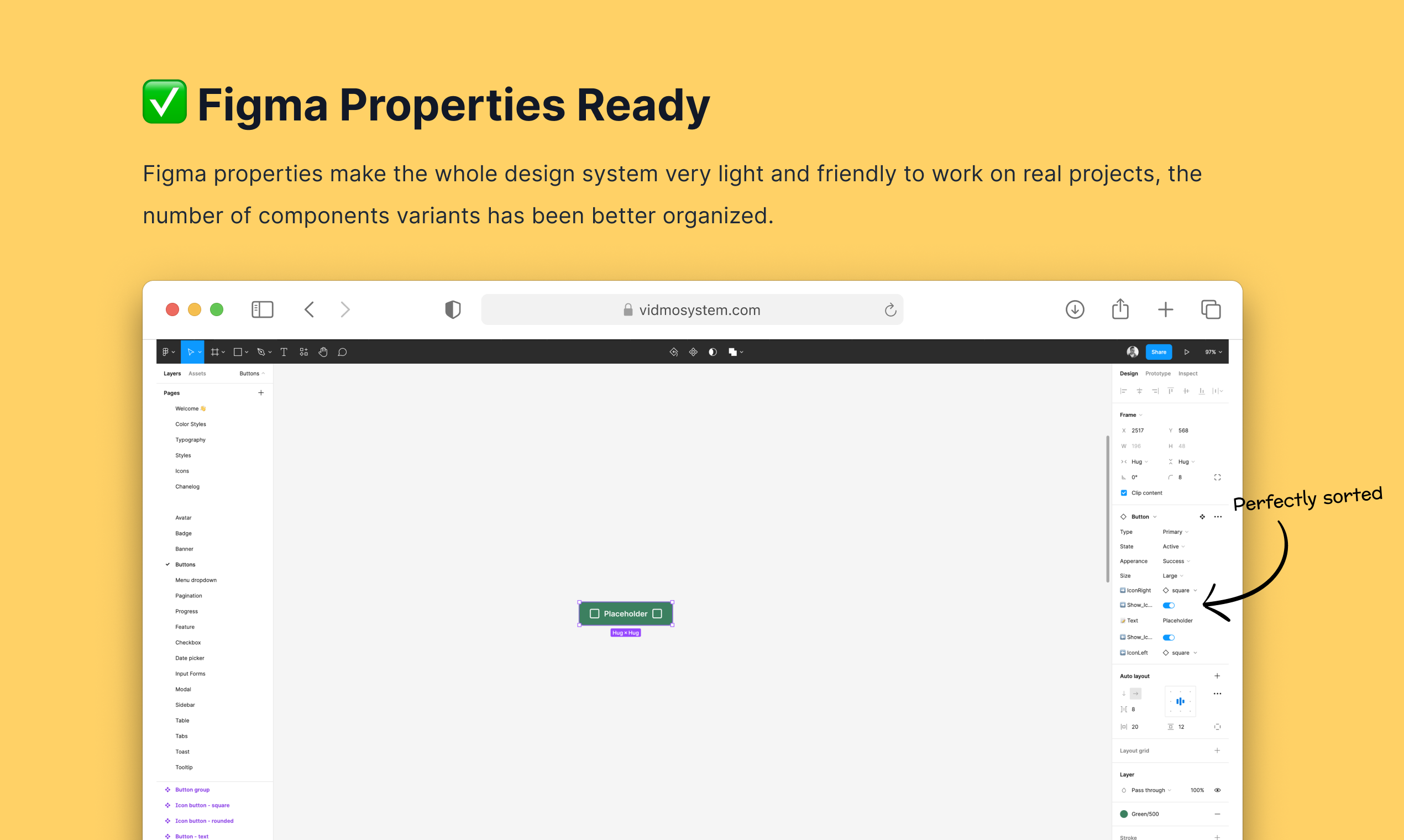1404x840 pixels.
Task: Click the Share button
Action: tap(1159, 352)
